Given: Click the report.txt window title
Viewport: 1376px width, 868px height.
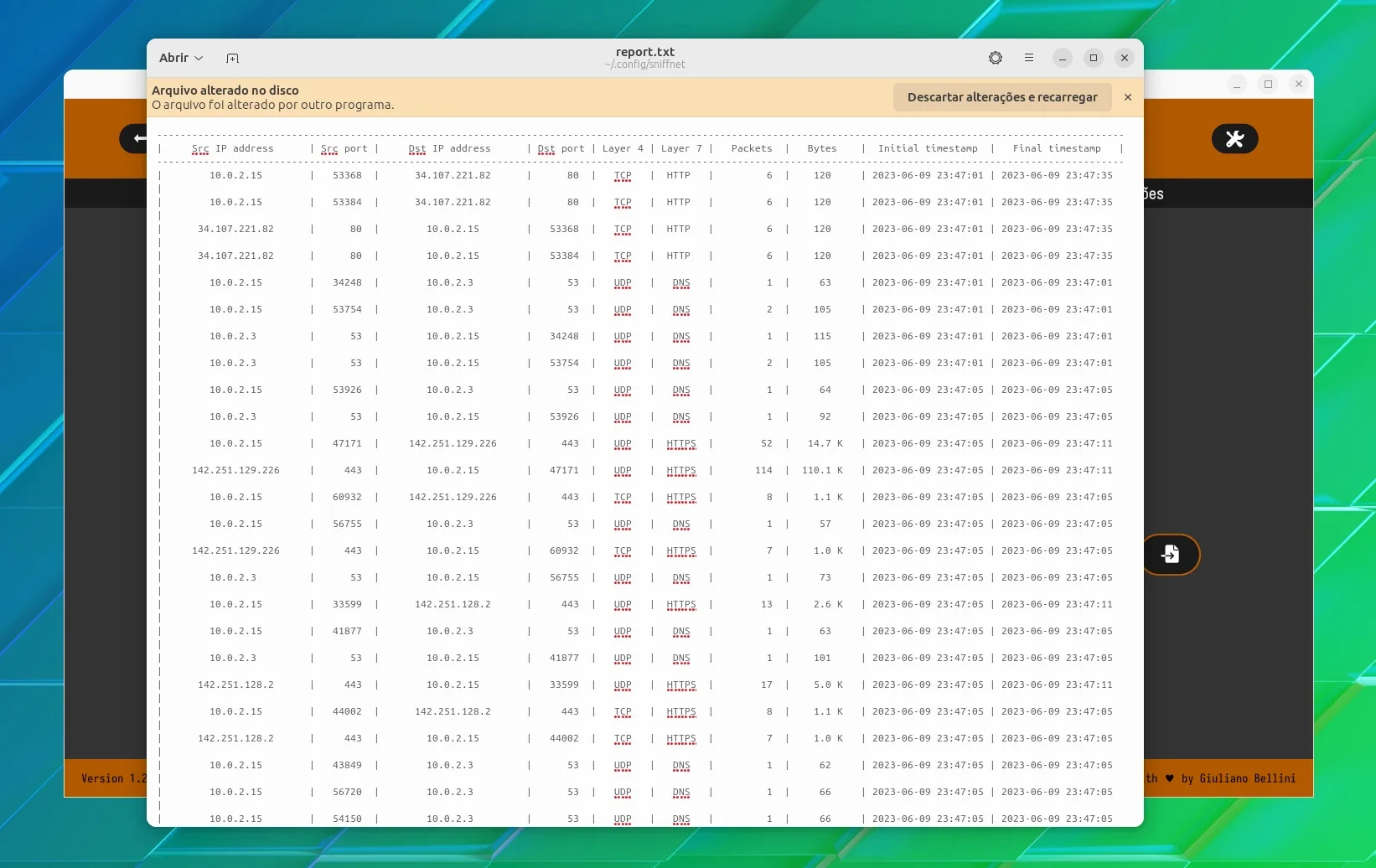Looking at the screenshot, I should (x=645, y=52).
